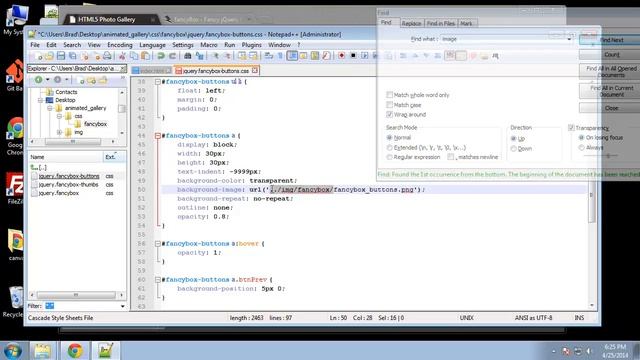Screen dimensions: 640x360
Task: Uncheck the Wrap around checkbox
Action: pos(389,115)
